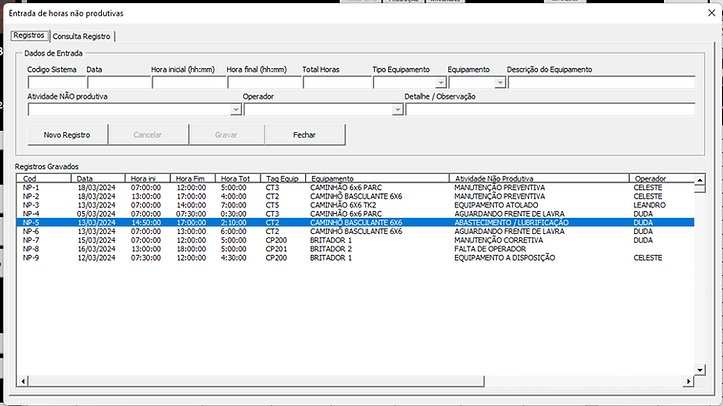Select record NP-6 in the list
The height and width of the screenshot is (406, 723).
355,231
